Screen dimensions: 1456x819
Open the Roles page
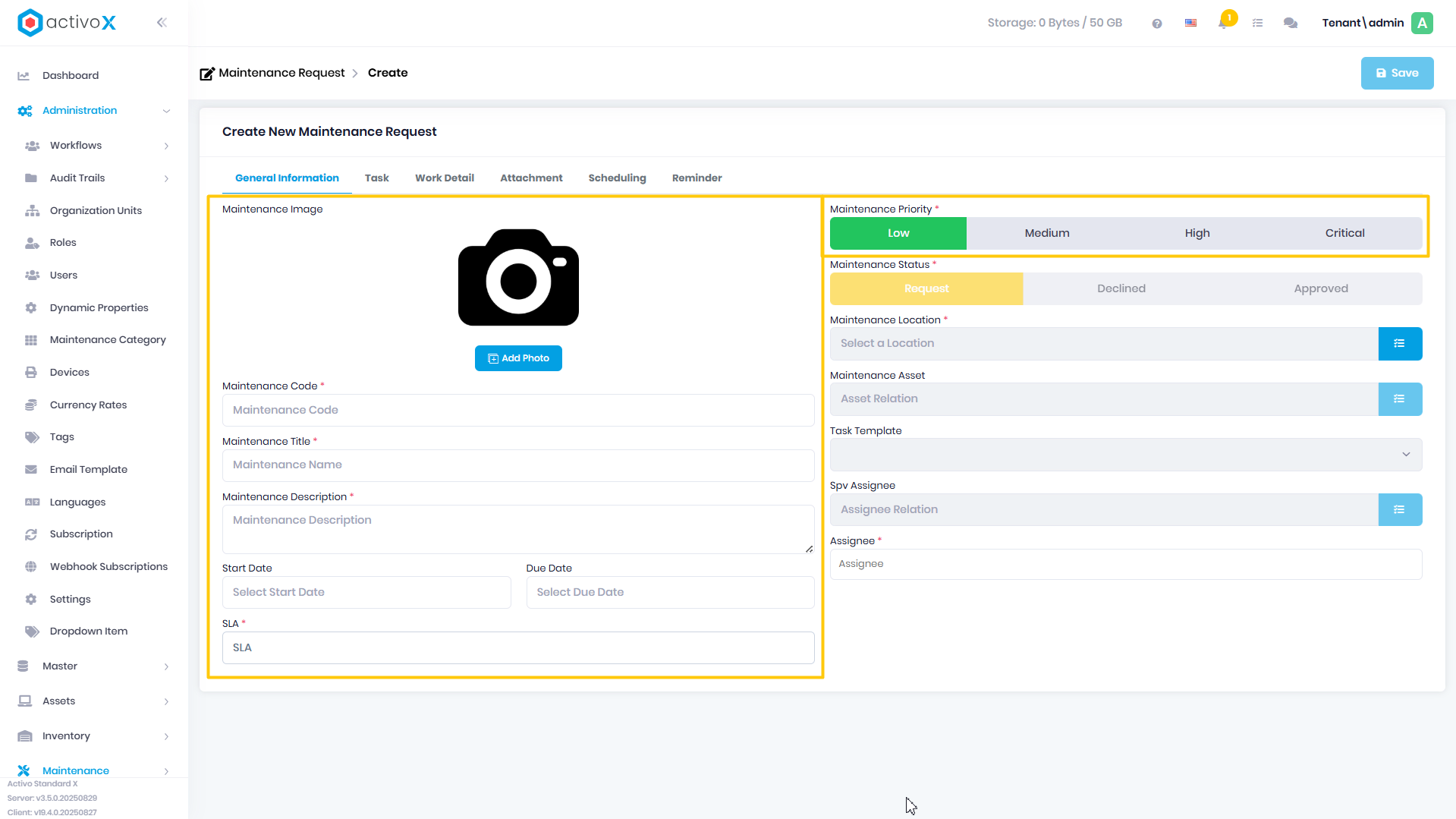(63, 243)
